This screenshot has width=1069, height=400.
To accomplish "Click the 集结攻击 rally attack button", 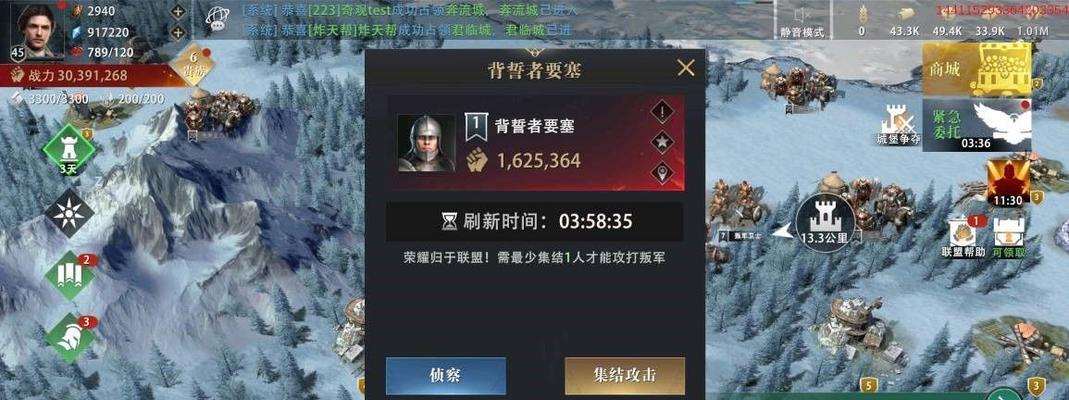I will coord(624,375).
